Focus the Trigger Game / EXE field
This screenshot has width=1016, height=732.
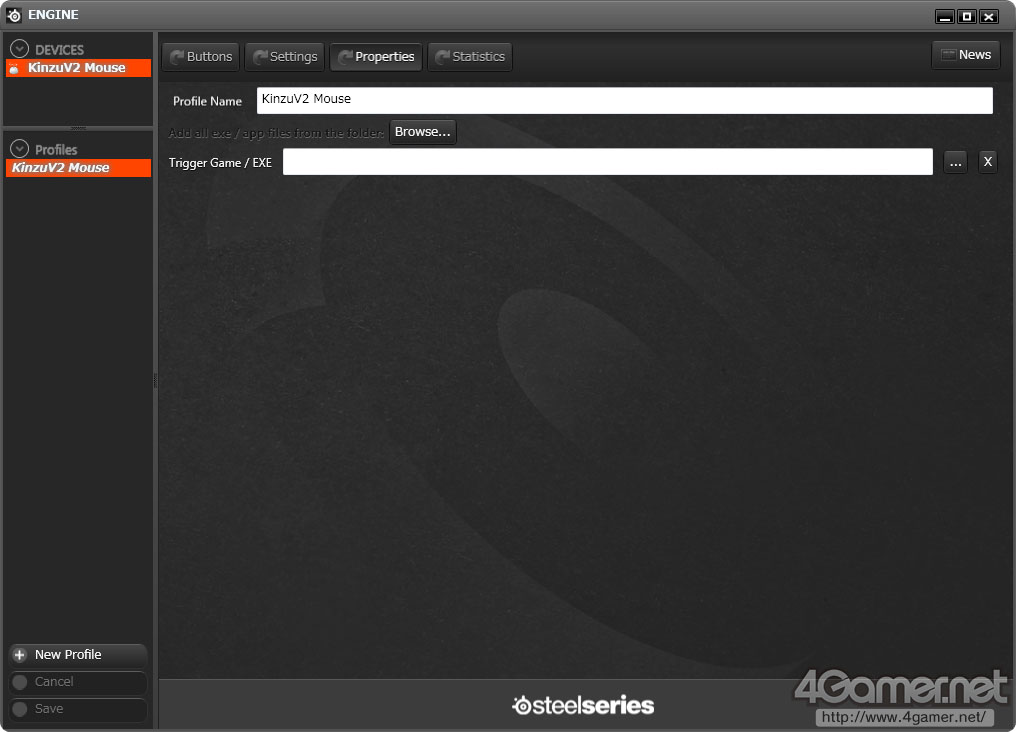point(608,162)
